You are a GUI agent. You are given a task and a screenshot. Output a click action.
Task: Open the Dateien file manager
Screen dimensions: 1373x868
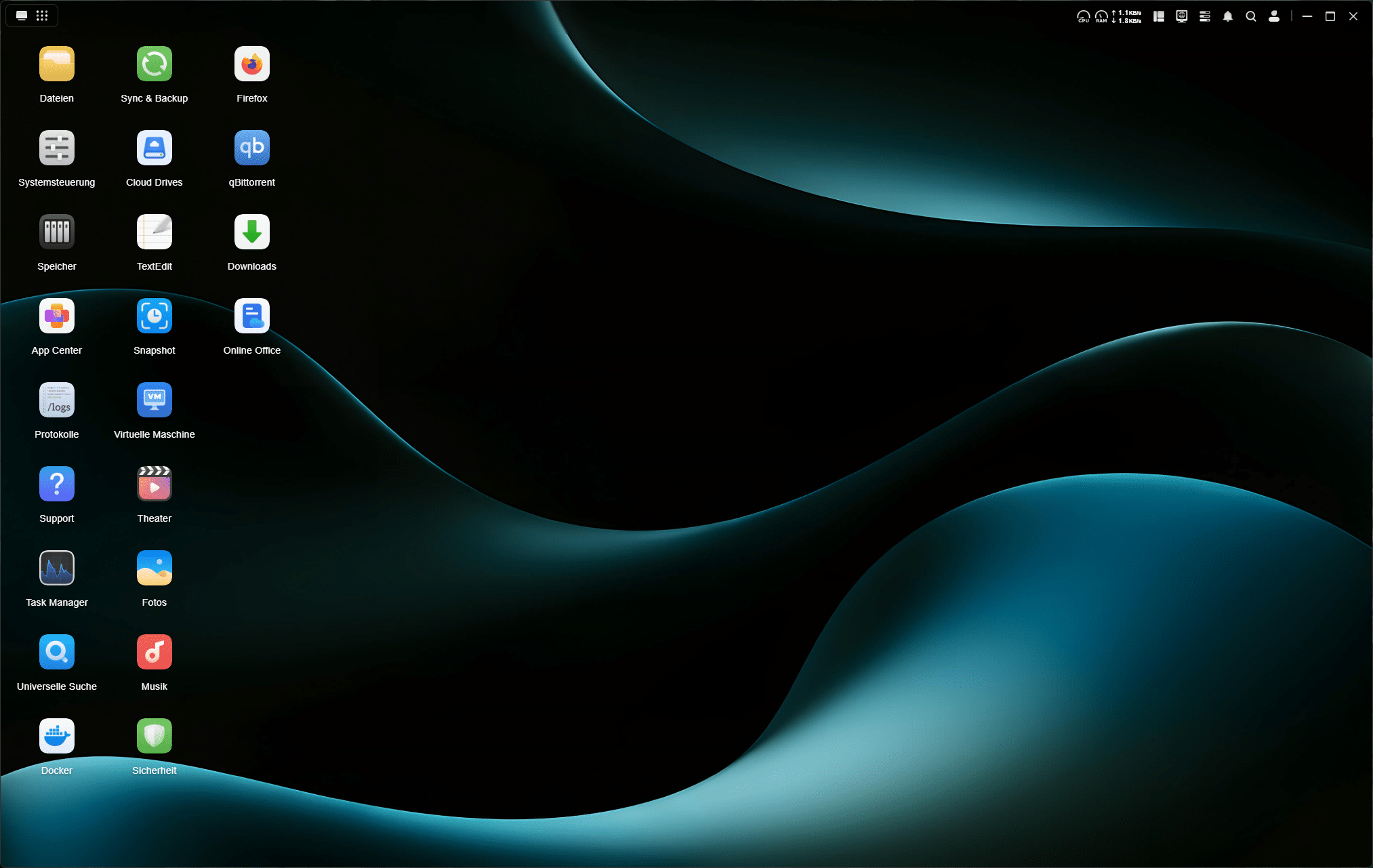57,64
